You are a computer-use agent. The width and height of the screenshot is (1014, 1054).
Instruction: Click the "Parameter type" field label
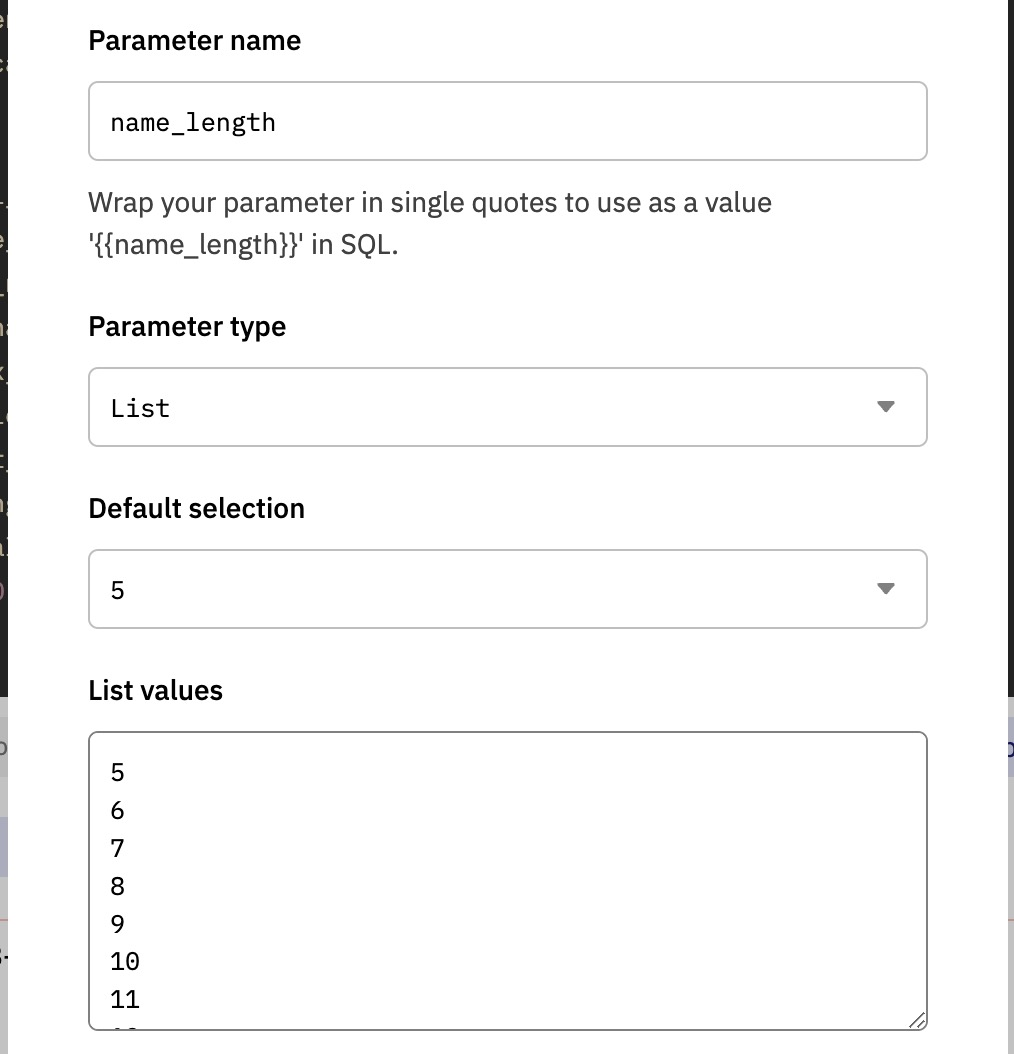click(187, 327)
